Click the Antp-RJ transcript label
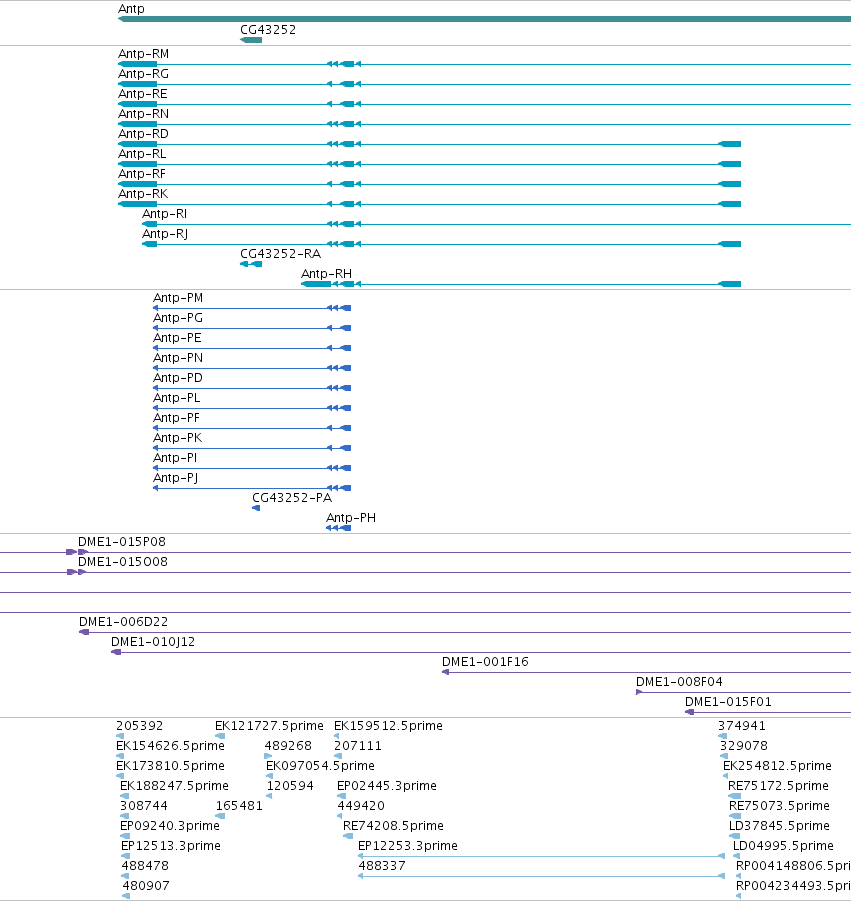 [165, 234]
